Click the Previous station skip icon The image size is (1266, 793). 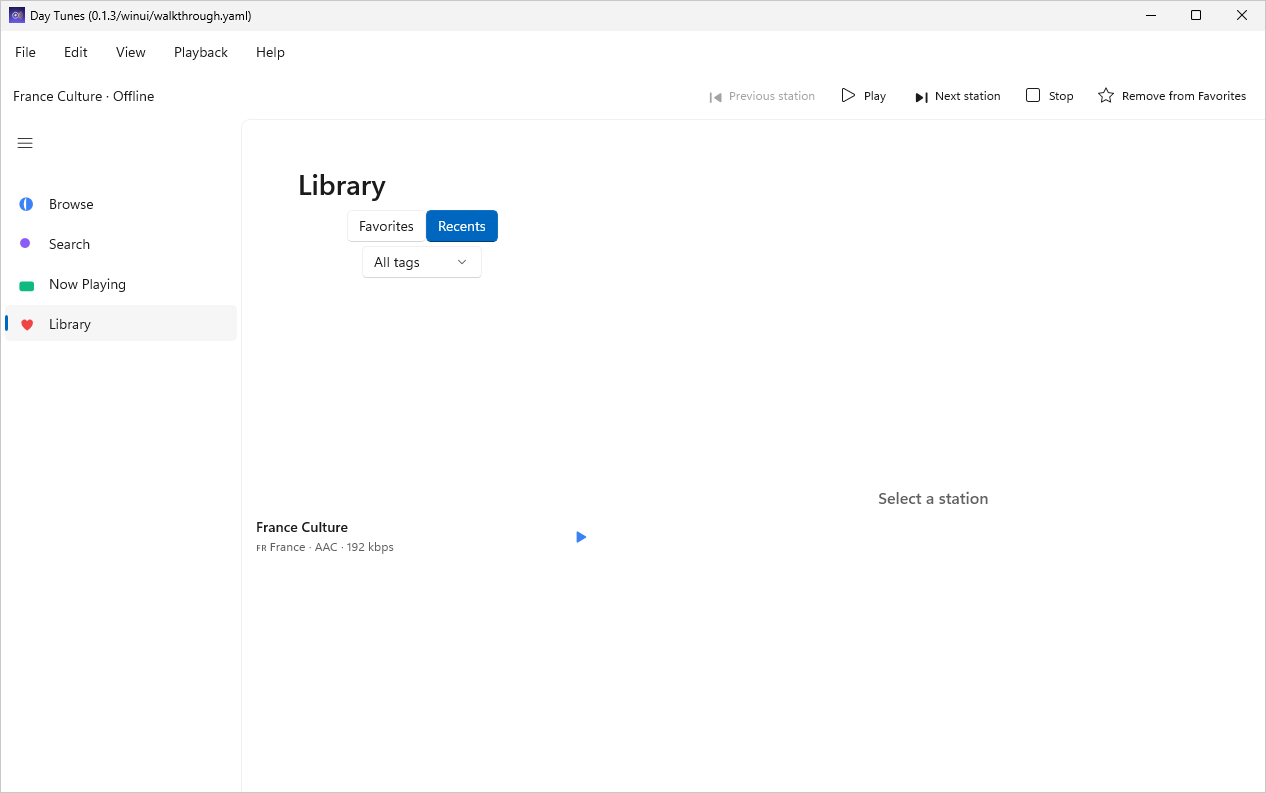715,97
